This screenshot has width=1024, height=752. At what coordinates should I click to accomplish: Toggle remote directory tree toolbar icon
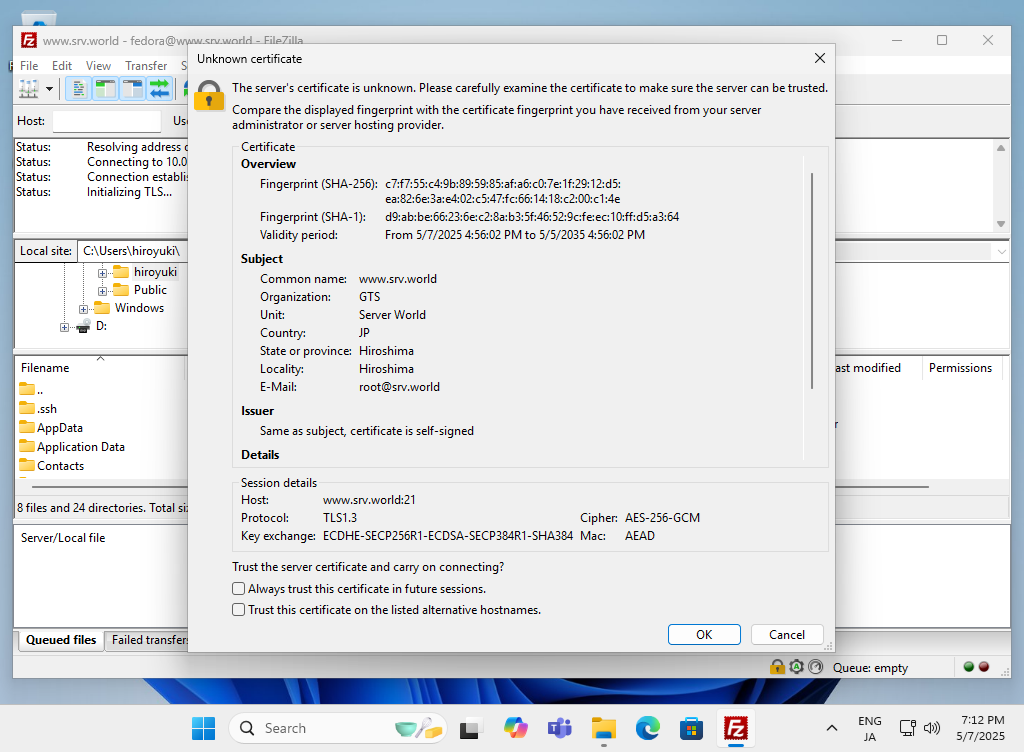133,88
